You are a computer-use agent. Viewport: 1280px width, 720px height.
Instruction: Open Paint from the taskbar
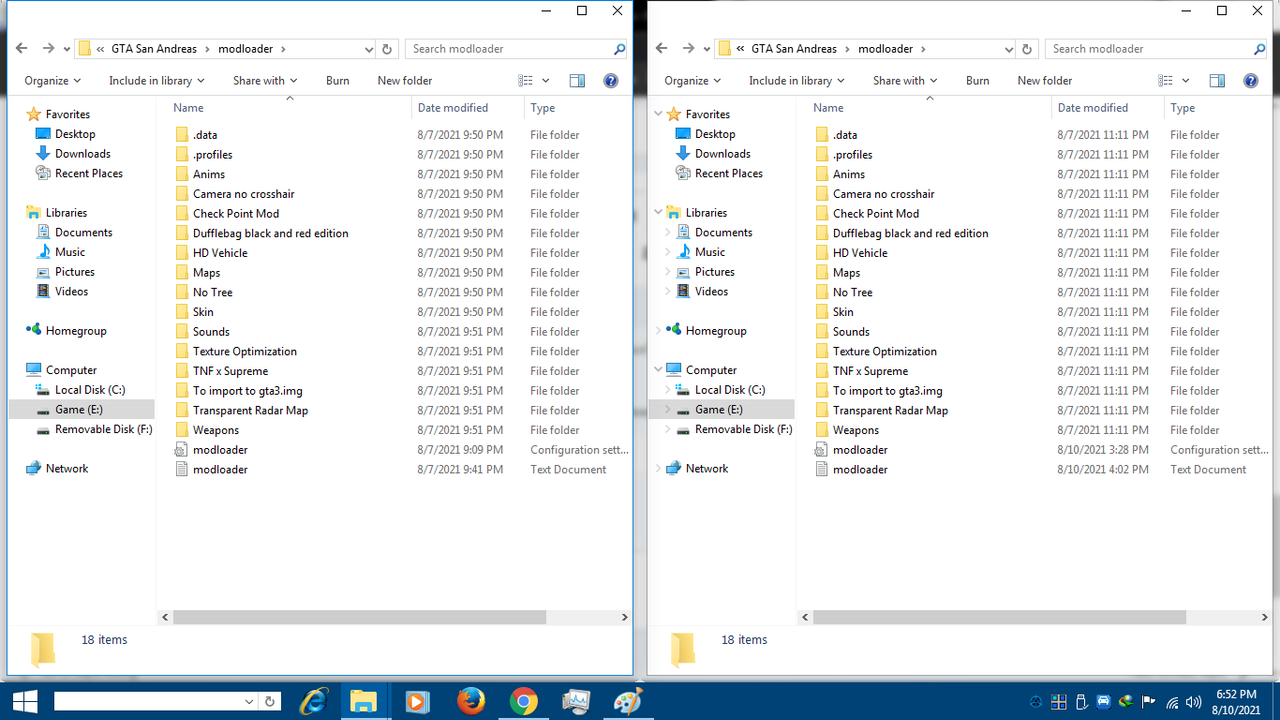628,701
